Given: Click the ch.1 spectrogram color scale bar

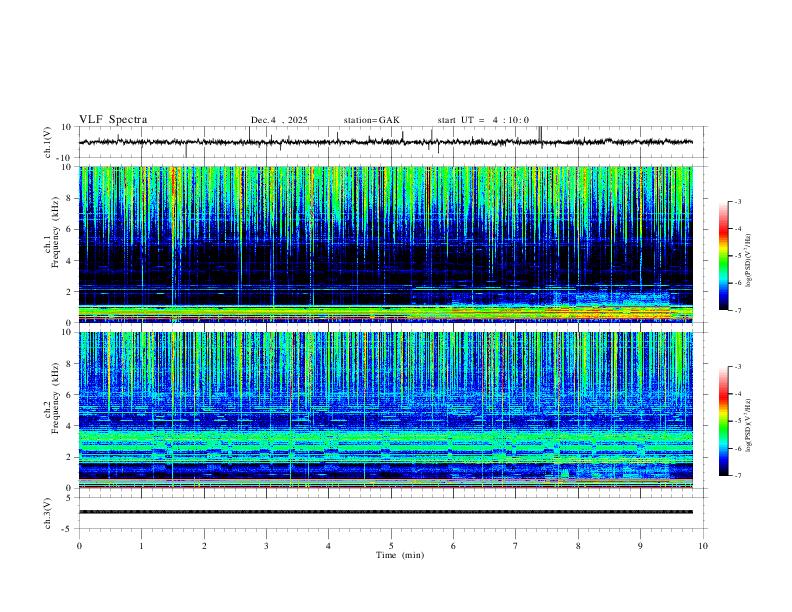Looking at the screenshot, I should point(724,256).
